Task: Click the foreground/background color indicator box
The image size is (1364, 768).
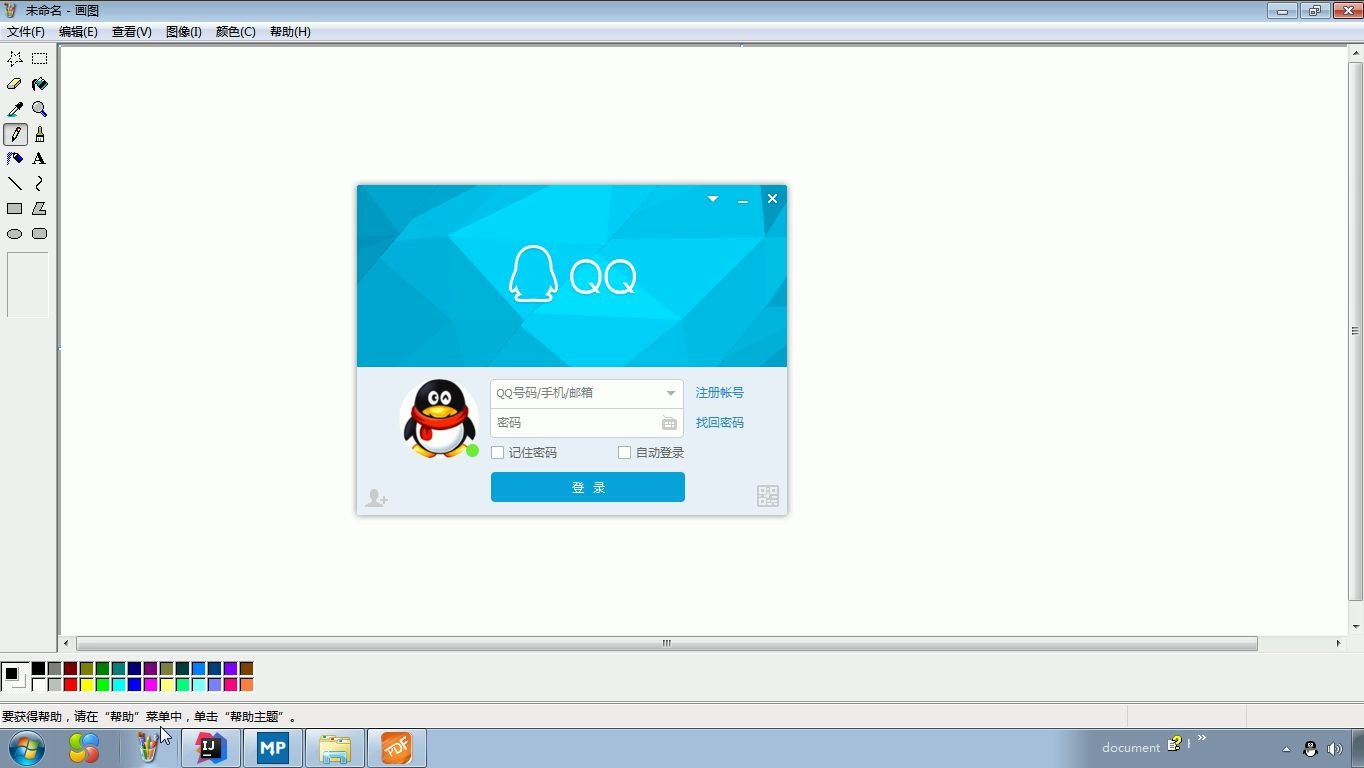Action: (x=14, y=677)
